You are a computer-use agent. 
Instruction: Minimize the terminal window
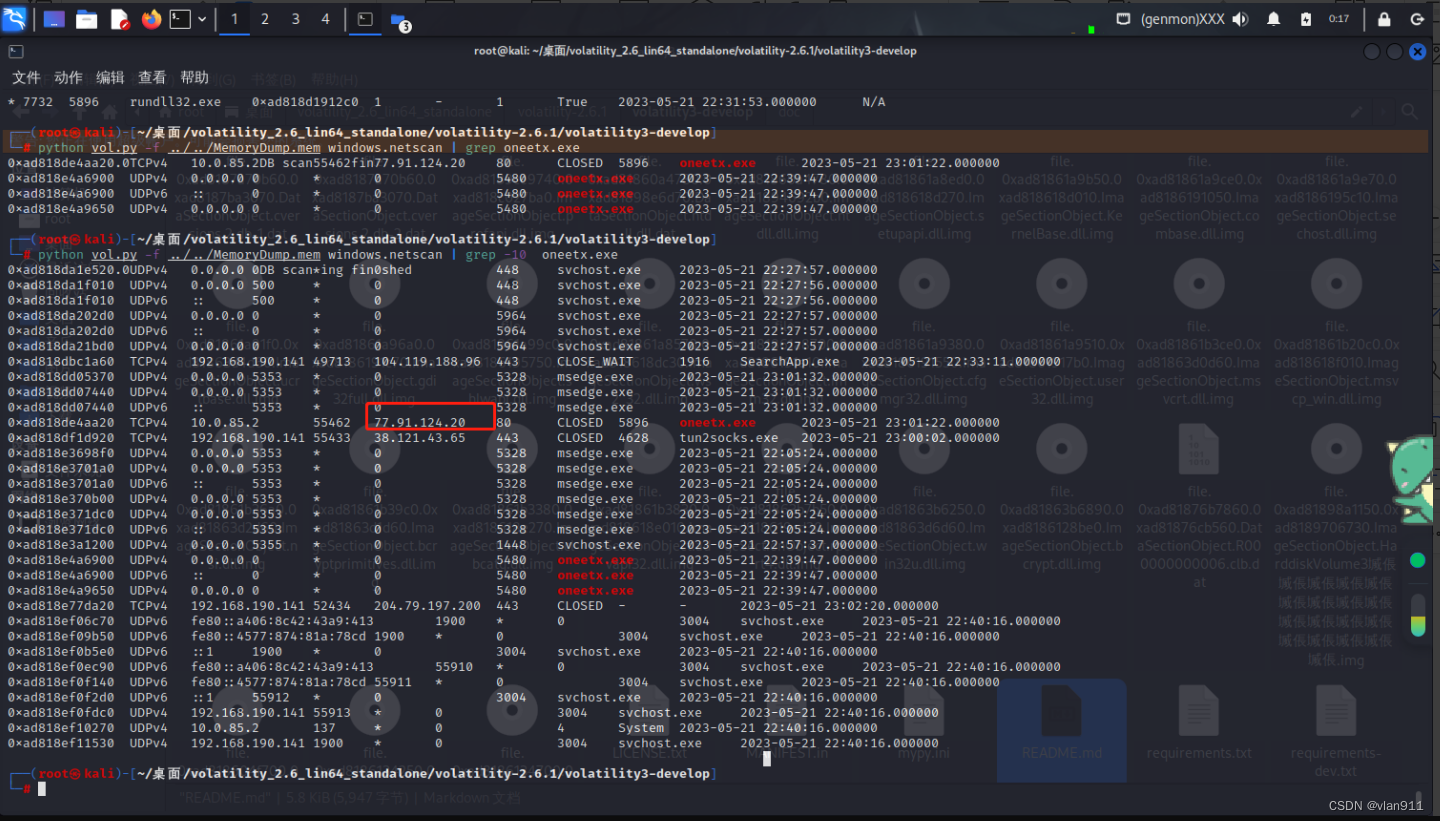tap(1372, 51)
